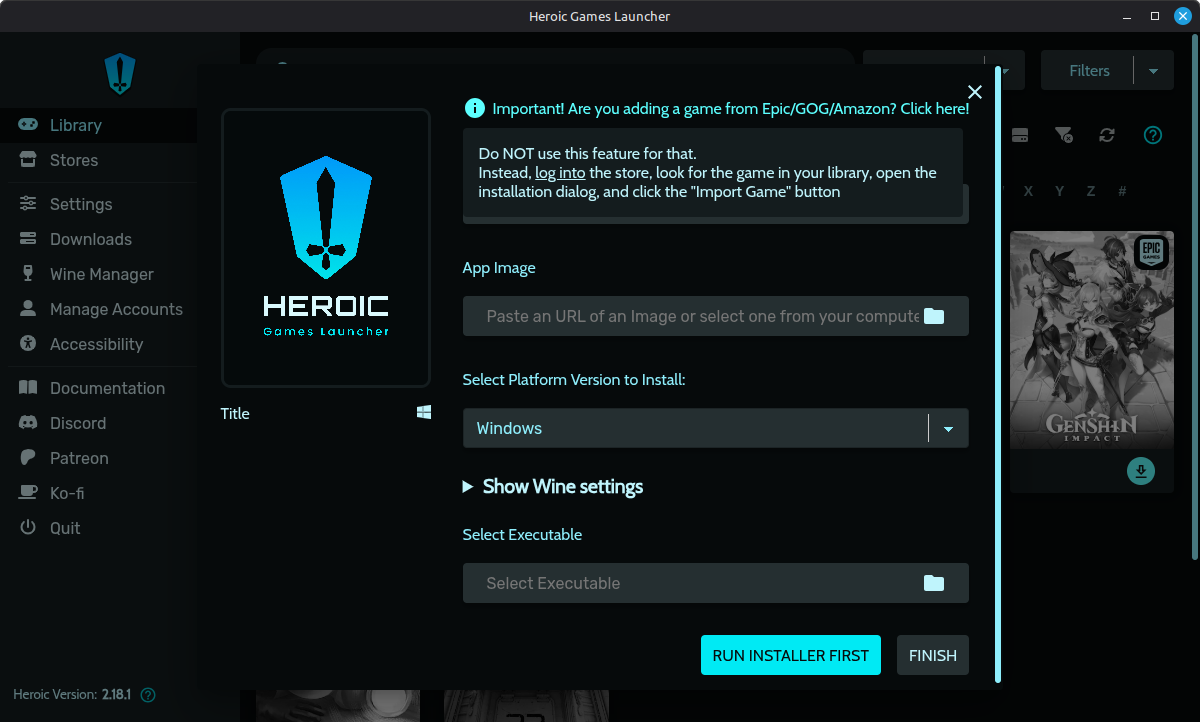Click the refresh library icon

click(1107, 135)
